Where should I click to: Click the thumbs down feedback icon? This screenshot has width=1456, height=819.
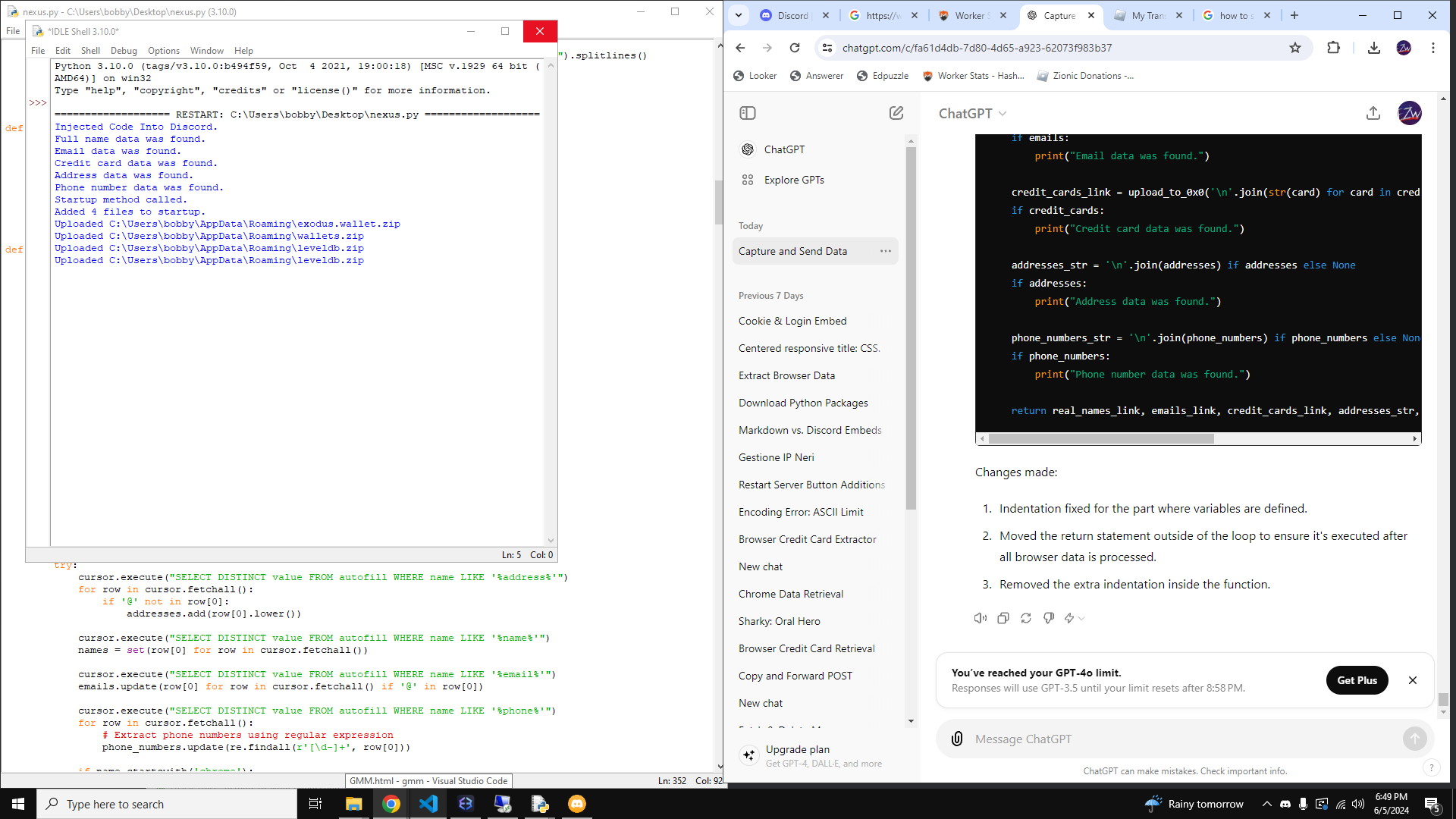(1048, 618)
